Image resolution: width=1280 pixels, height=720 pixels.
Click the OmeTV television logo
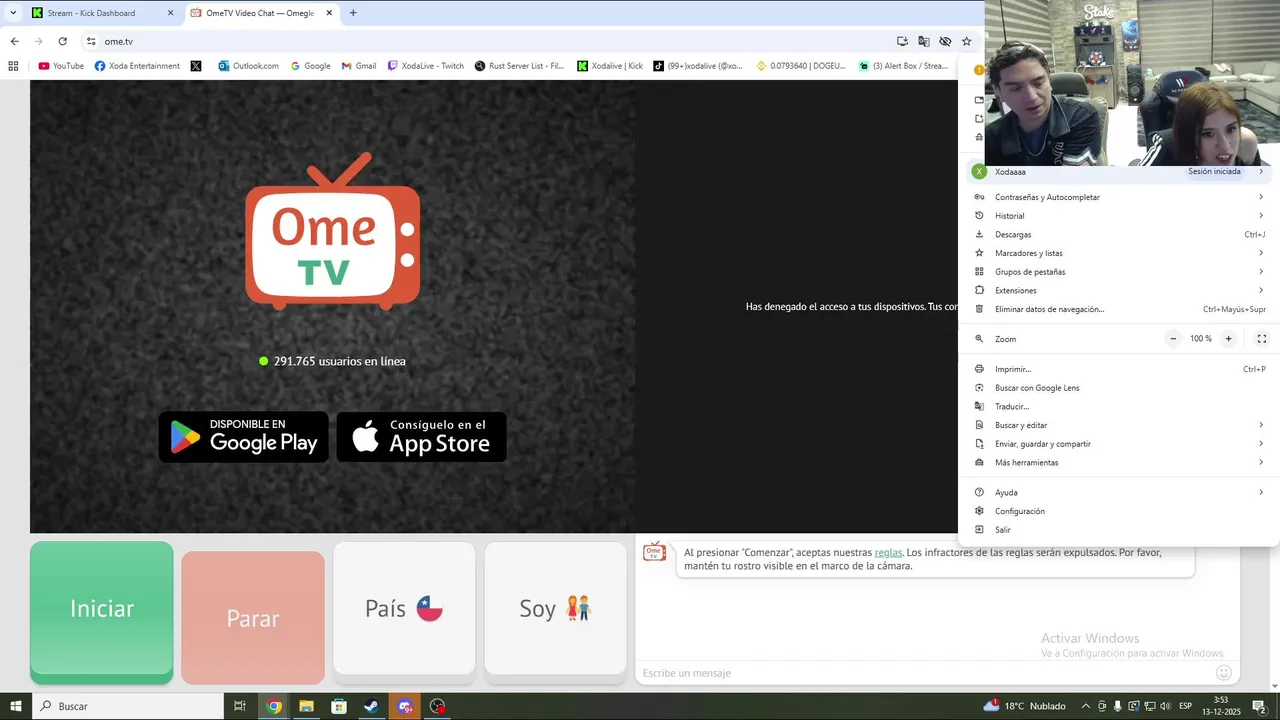point(333,231)
